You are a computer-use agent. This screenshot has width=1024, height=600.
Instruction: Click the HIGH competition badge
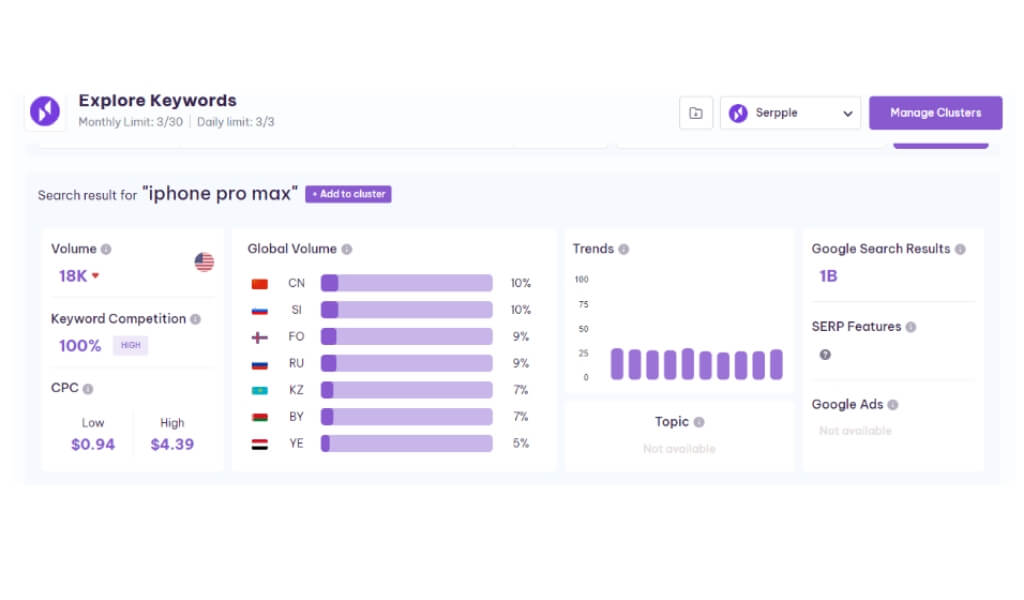(131, 345)
